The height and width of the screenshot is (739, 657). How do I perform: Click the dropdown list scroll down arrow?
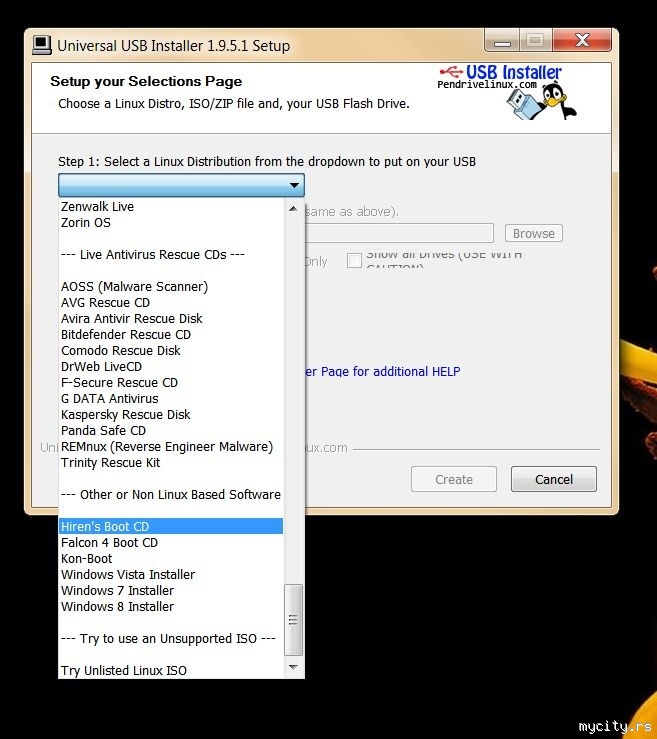293,667
